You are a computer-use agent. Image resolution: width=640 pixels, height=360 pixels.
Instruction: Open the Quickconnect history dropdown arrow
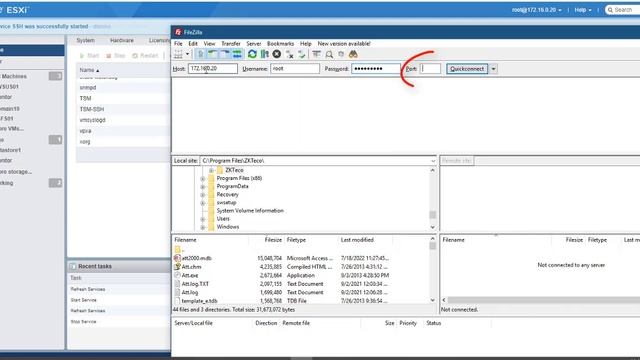point(493,69)
